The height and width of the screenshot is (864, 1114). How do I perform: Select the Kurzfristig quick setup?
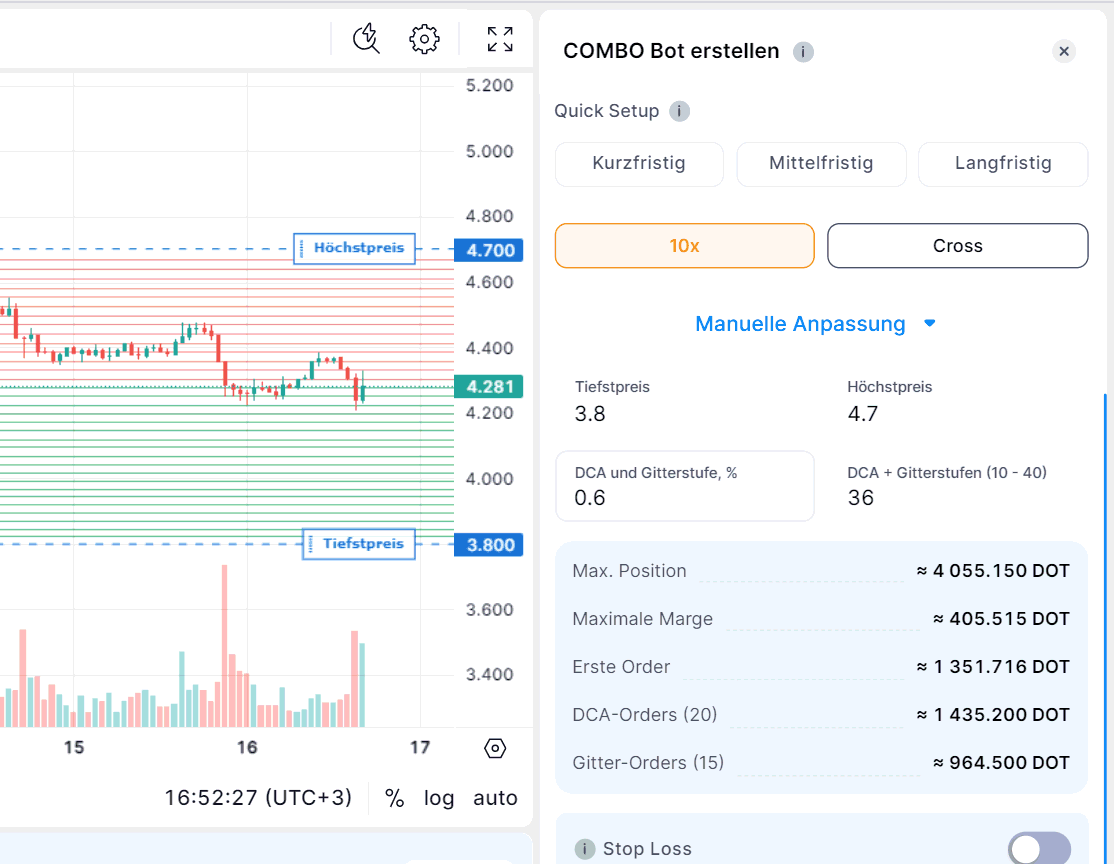click(639, 164)
